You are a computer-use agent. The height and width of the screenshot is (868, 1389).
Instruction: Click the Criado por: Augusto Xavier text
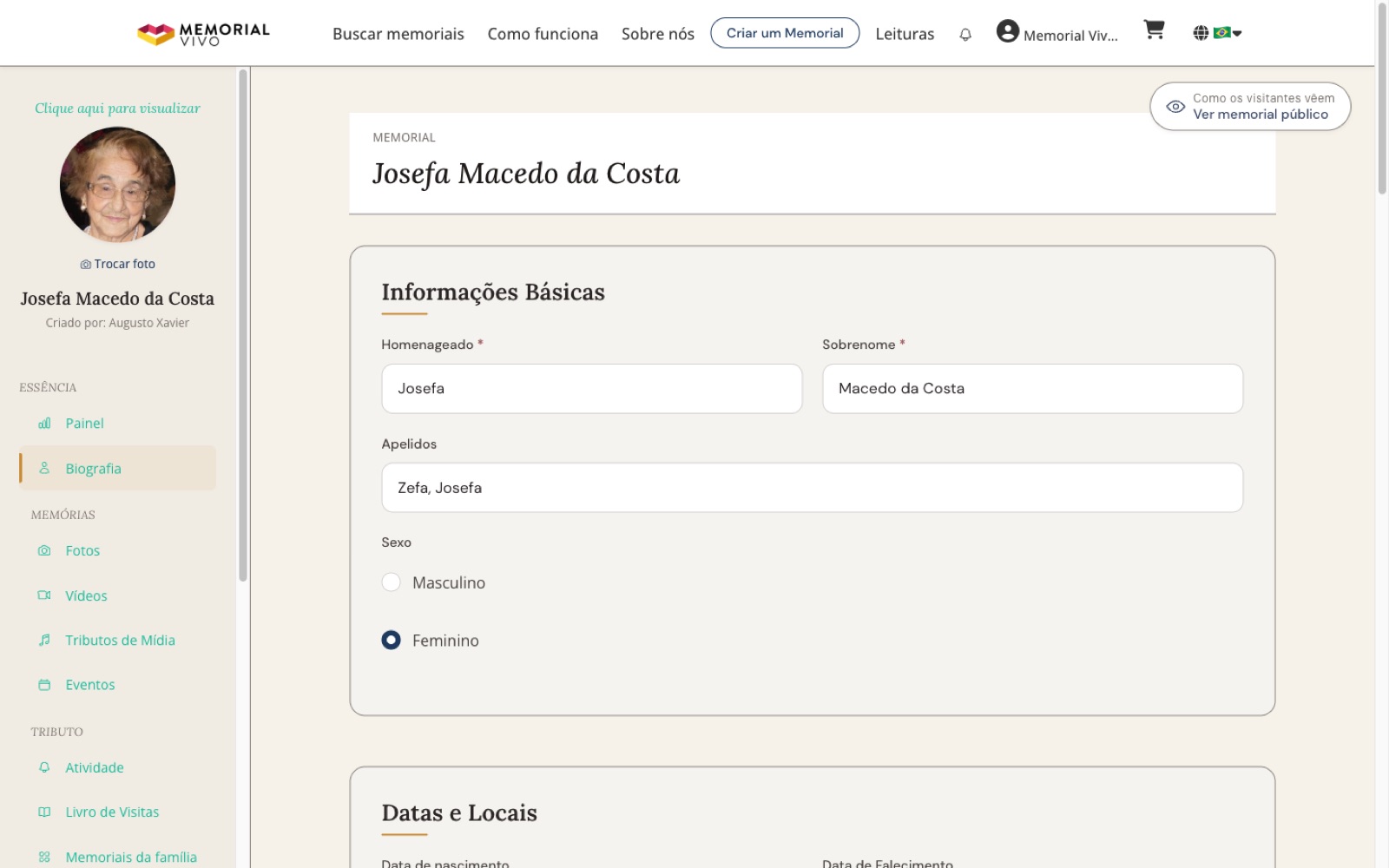click(117, 323)
